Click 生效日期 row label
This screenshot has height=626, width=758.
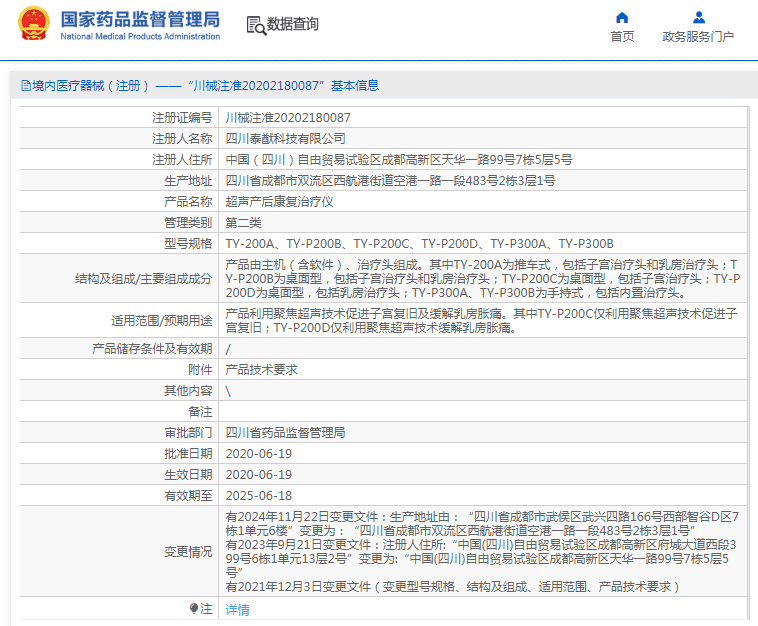(x=188, y=475)
